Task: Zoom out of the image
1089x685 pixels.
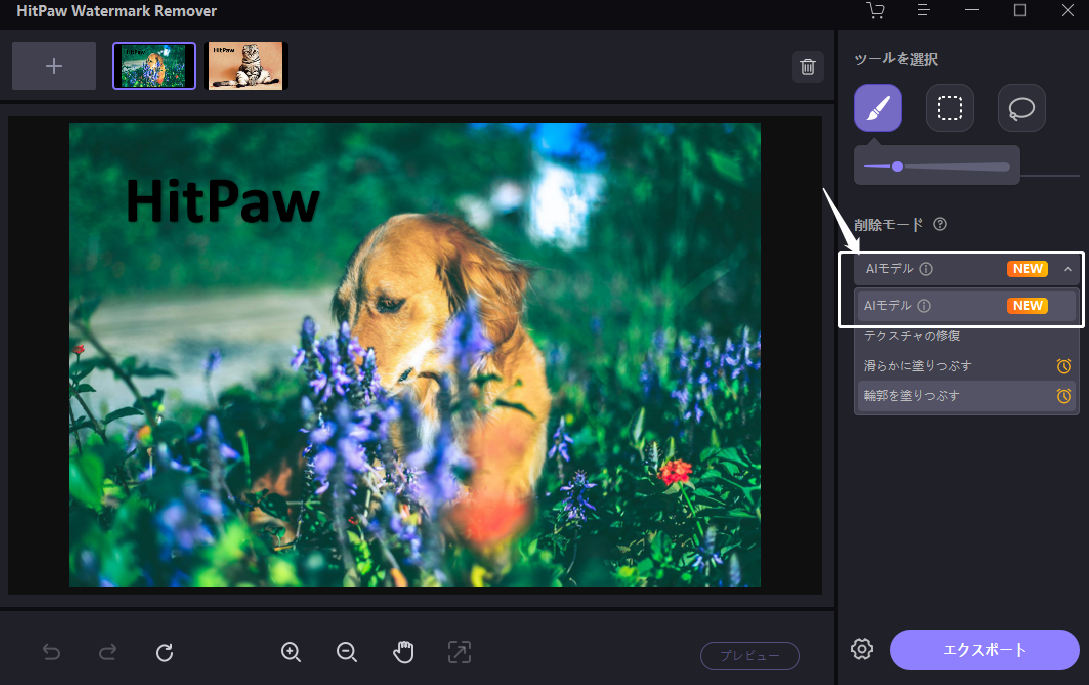Action: coord(347,652)
